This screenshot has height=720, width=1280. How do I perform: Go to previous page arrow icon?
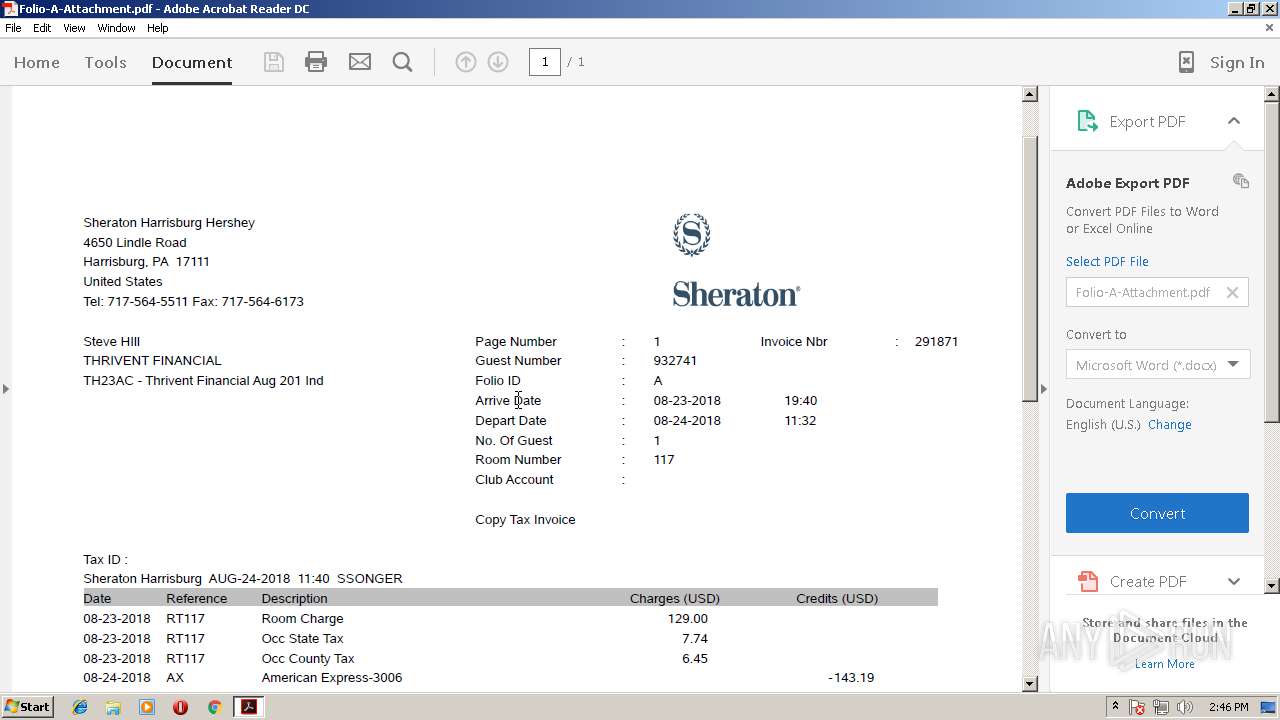(x=466, y=62)
